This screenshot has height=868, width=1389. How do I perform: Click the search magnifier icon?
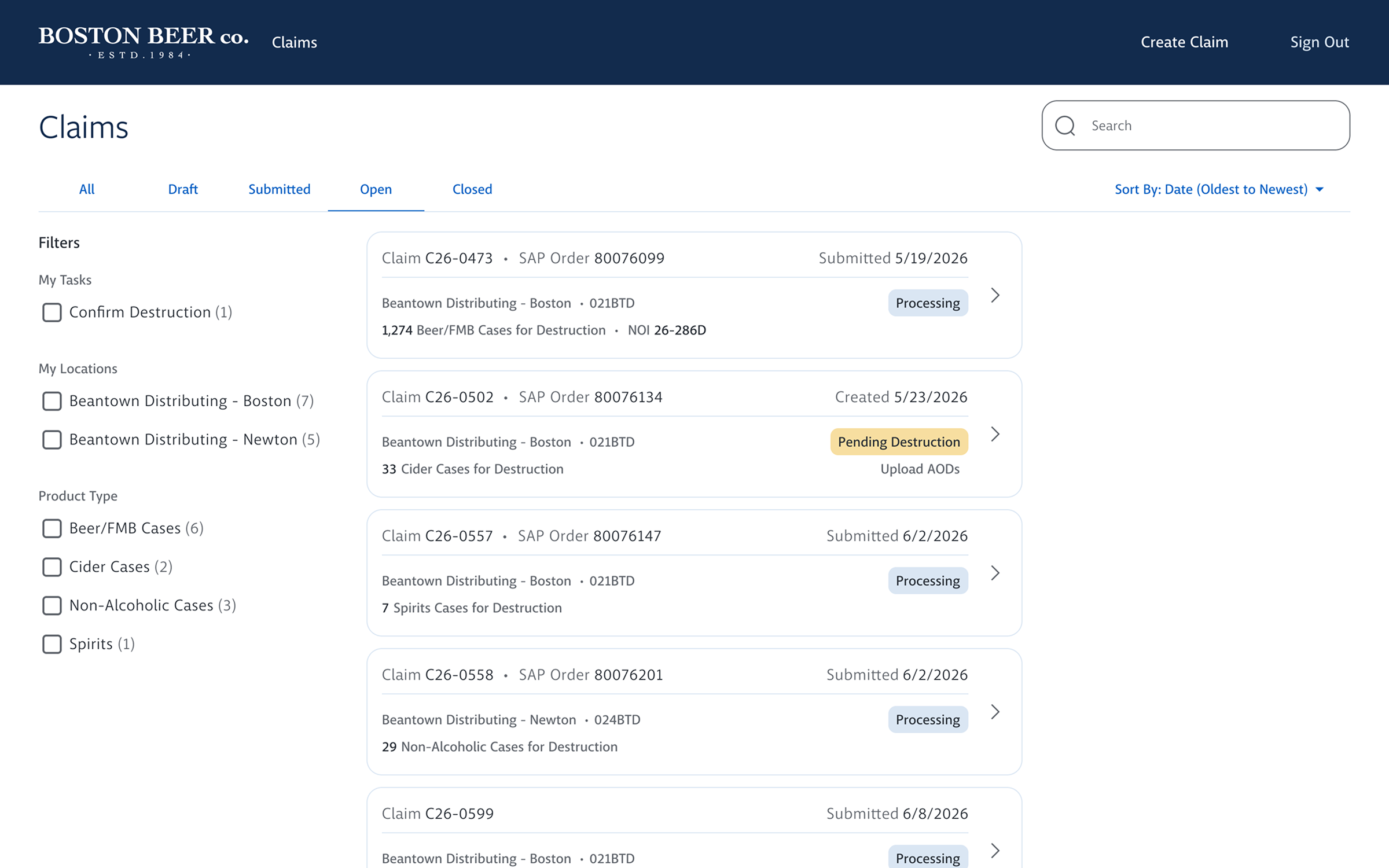[1065, 126]
